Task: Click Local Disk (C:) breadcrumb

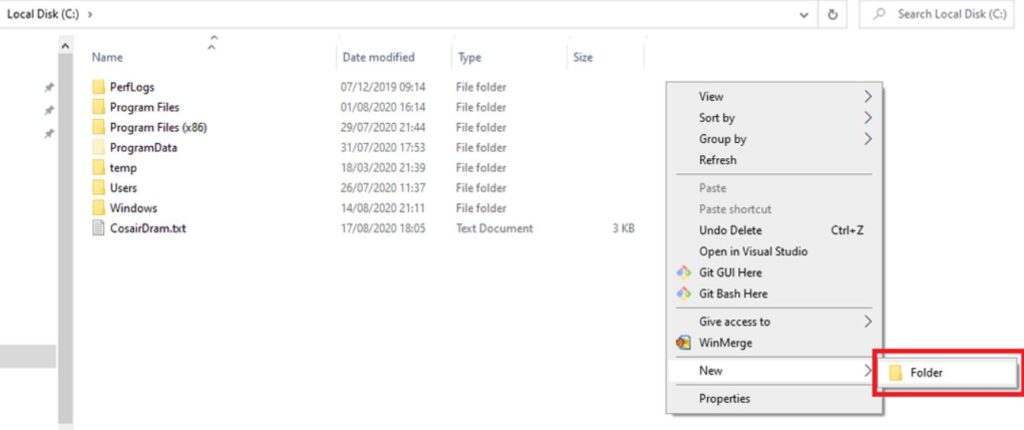Action: (x=42, y=14)
